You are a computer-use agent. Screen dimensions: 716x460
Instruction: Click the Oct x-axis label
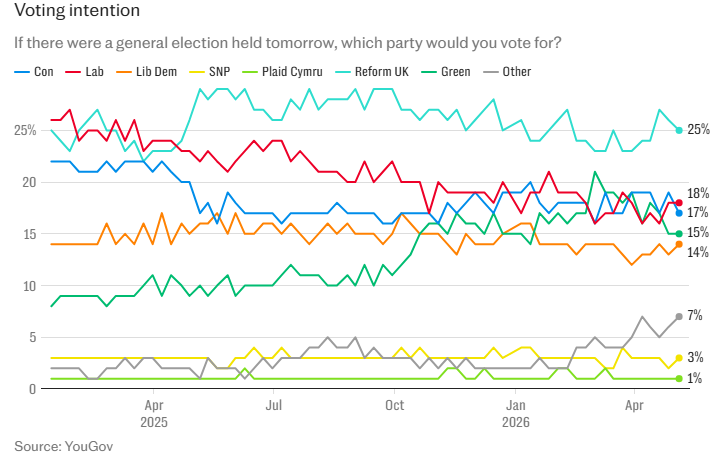395,405
